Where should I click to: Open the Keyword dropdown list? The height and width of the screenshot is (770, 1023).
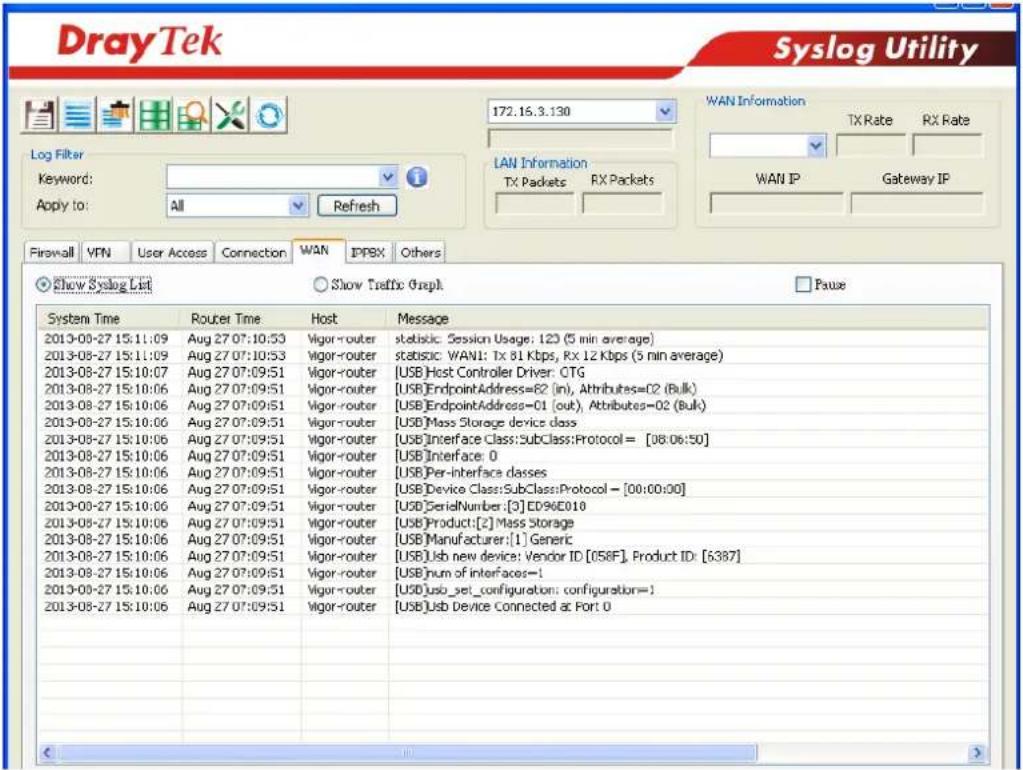(388, 177)
